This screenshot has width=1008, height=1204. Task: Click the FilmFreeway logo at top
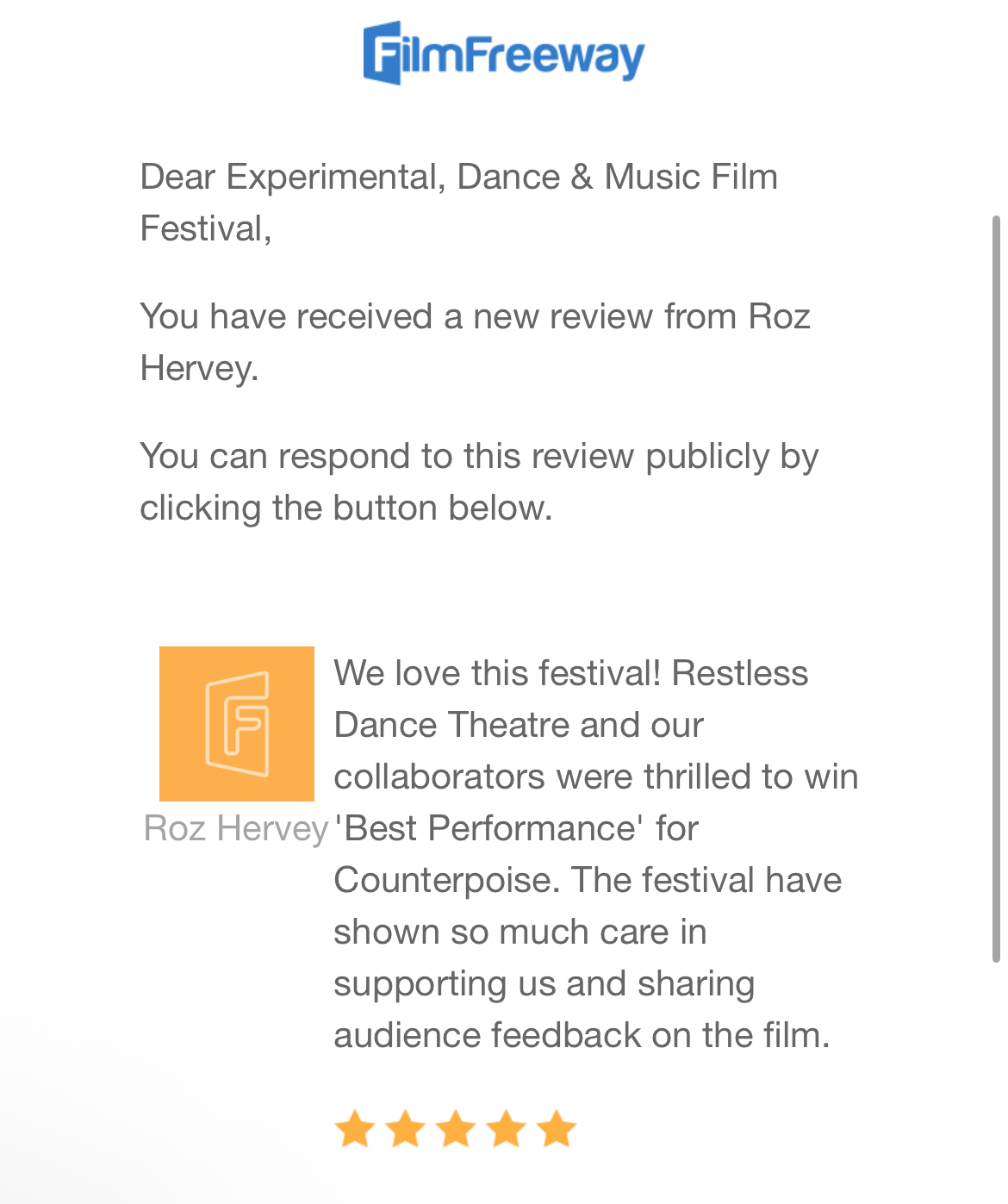tap(504, 53)
